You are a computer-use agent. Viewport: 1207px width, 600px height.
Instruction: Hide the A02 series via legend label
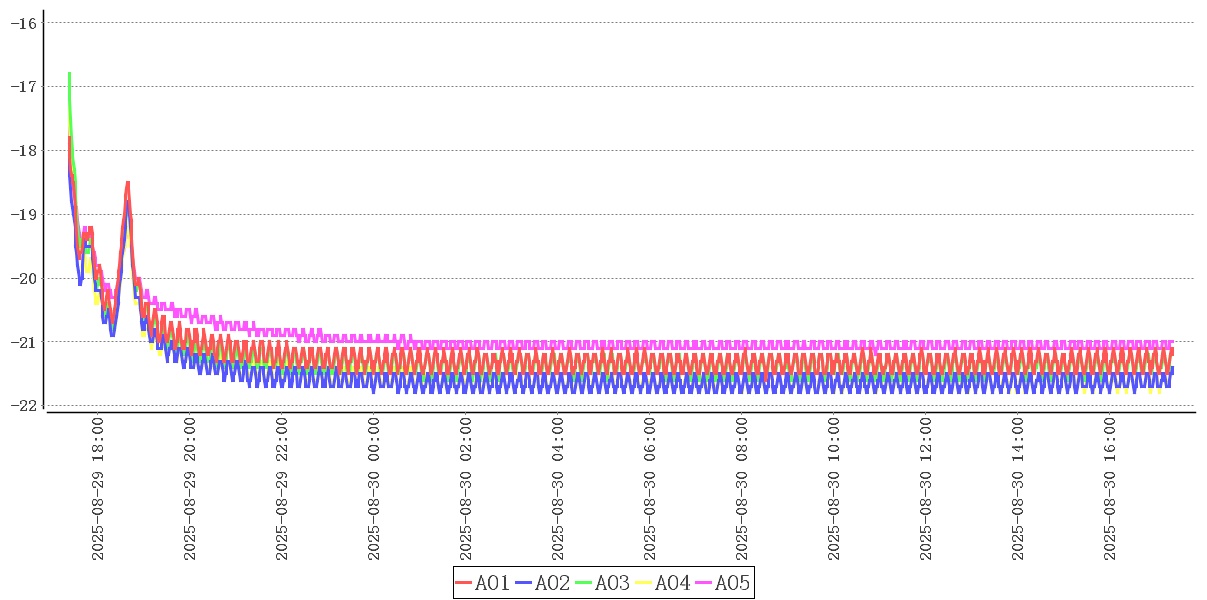[552, 583]
